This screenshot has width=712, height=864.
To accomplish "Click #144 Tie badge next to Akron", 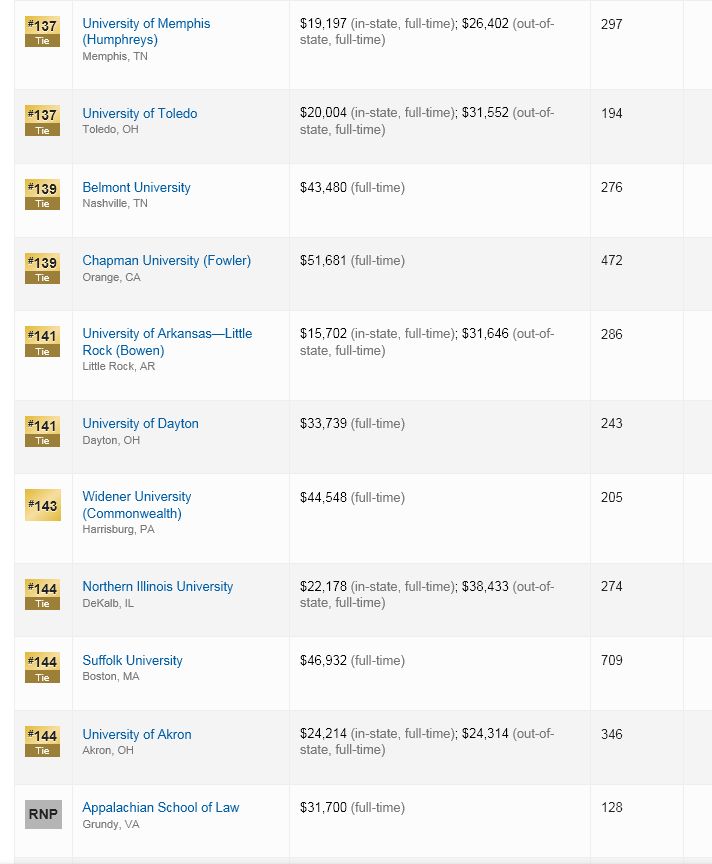I will coord(42,742).
